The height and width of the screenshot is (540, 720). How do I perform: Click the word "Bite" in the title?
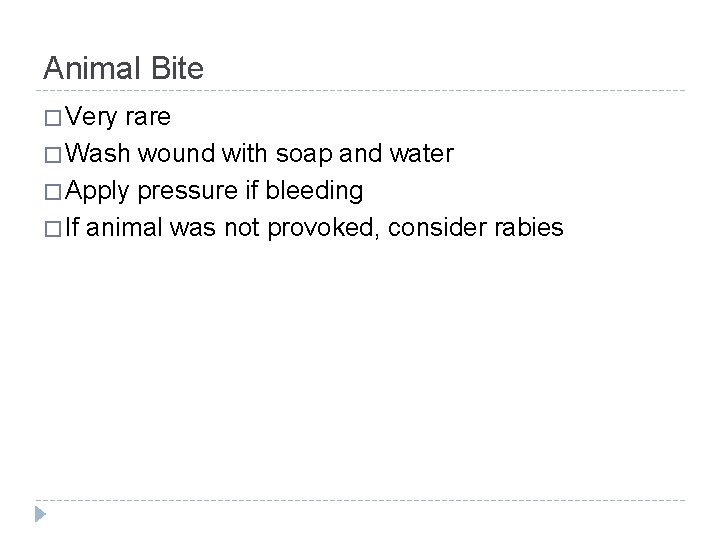(178, 68)
